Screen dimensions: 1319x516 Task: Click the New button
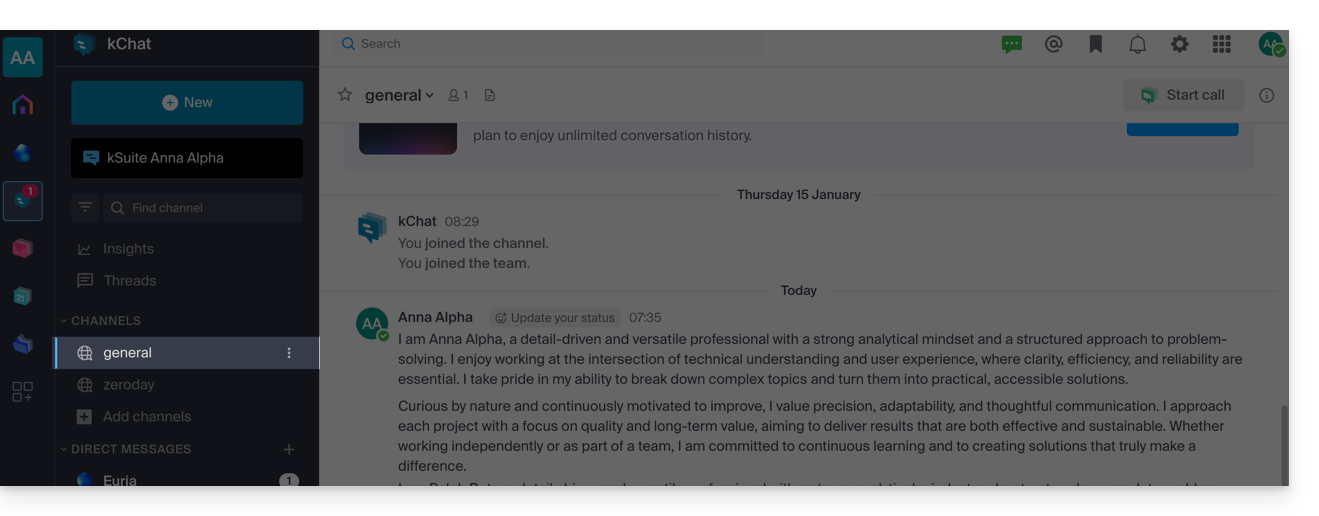pyautogui.click(x=187, y=102)
